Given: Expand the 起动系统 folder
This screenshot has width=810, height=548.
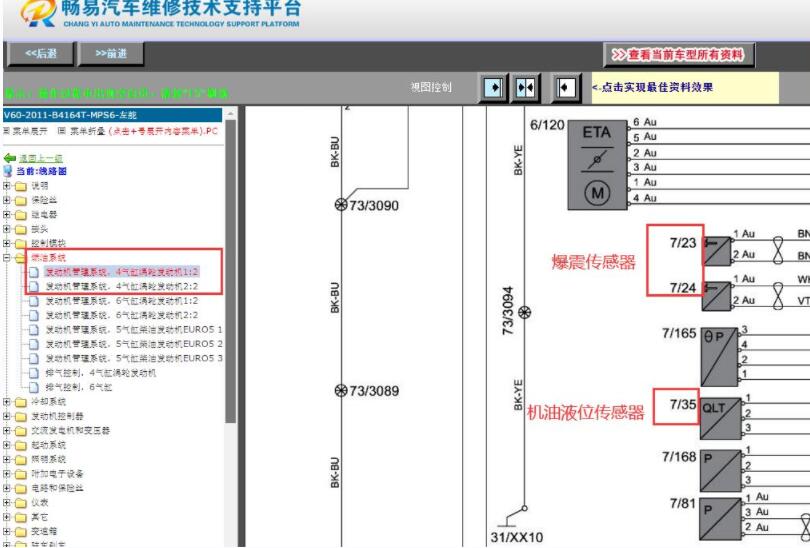Looking at the screenshot, I should pos(6,445).
